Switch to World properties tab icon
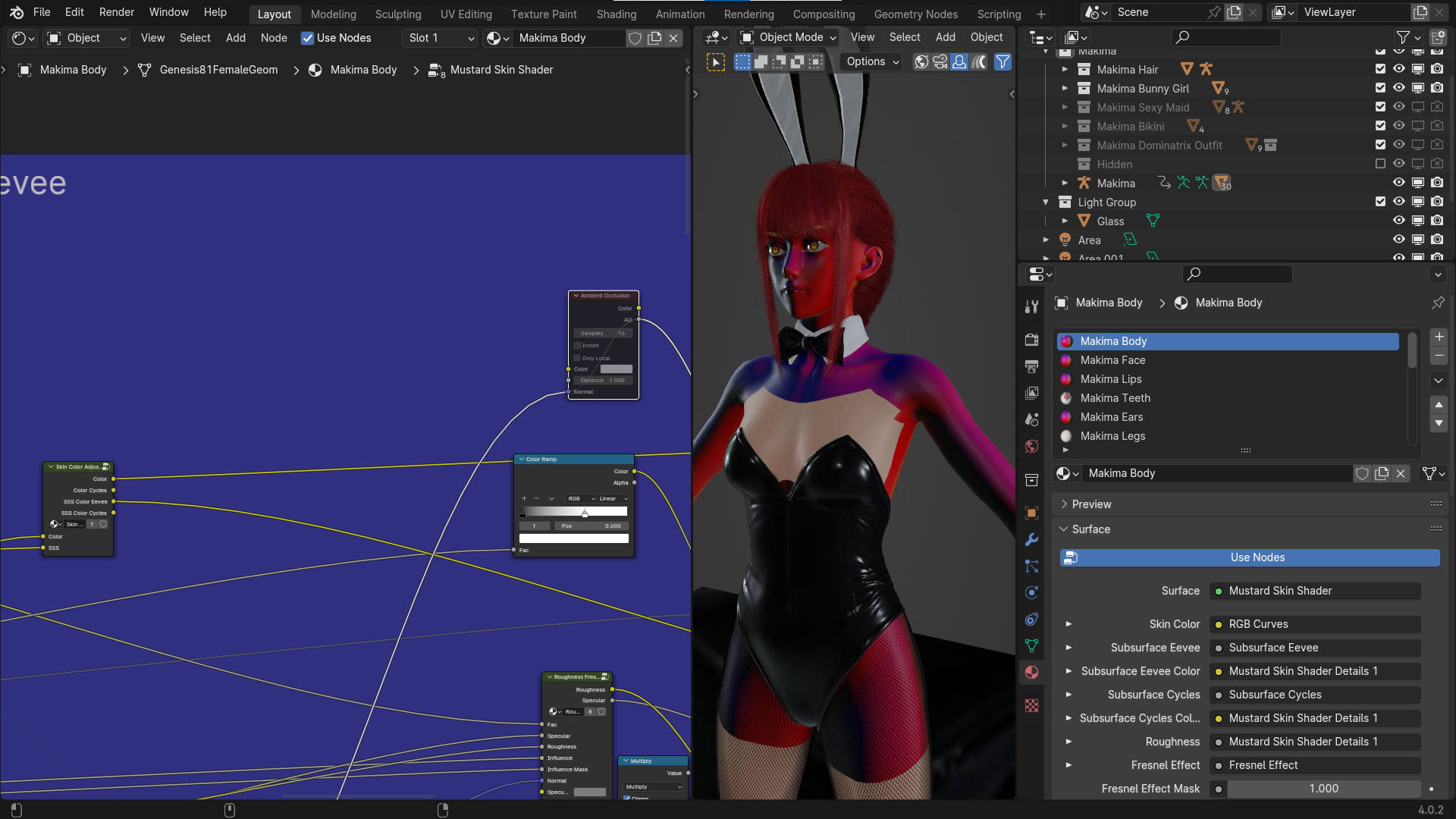The width and height of the screenshot is (1456, 819). [x=1031, y=446]
